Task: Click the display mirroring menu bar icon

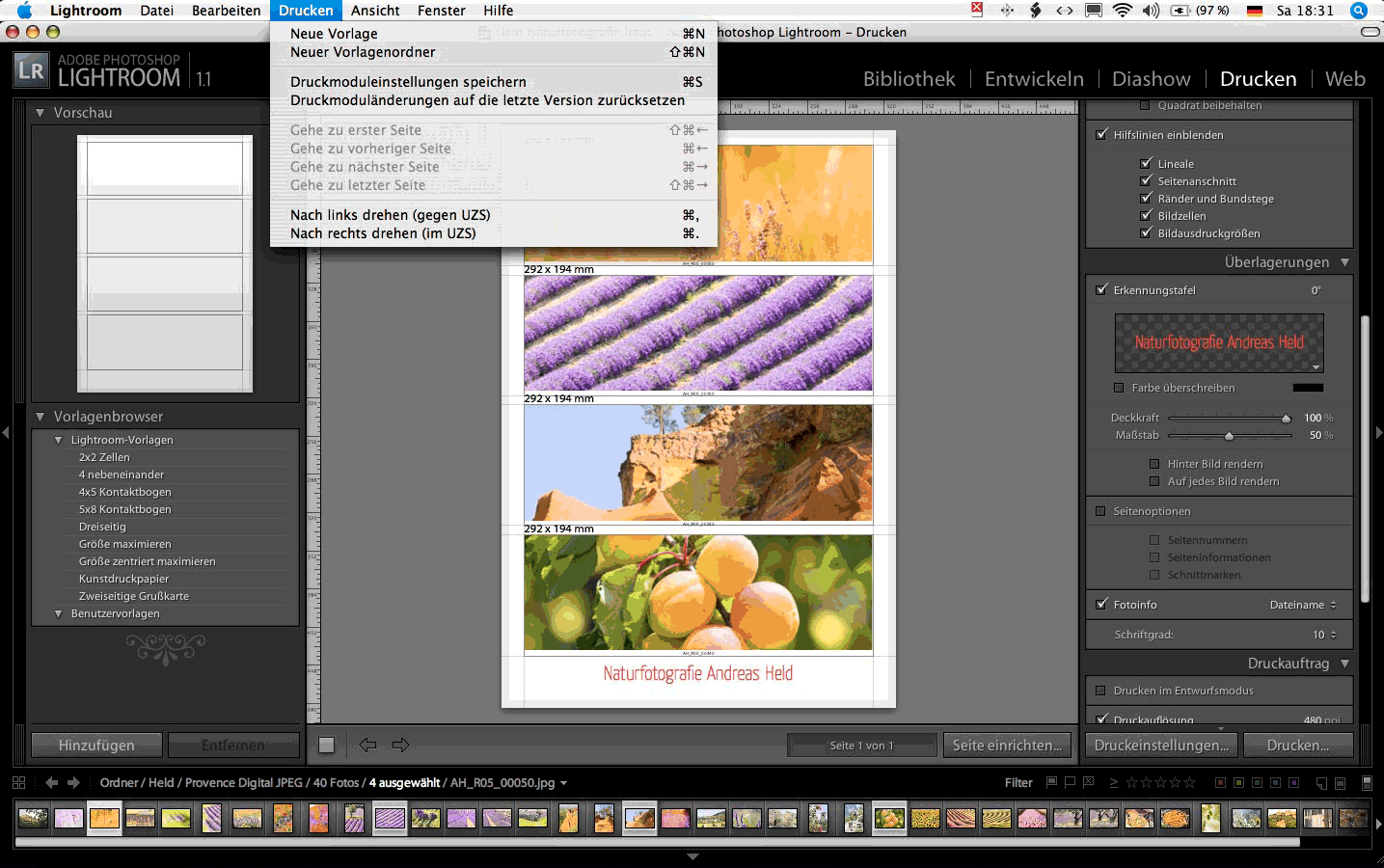Action: click(1094, 11)
